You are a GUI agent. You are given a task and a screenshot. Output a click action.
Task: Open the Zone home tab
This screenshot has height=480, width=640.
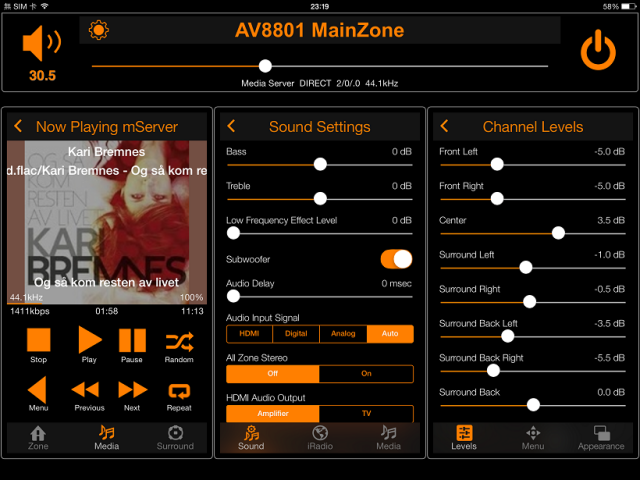[38, 438]
